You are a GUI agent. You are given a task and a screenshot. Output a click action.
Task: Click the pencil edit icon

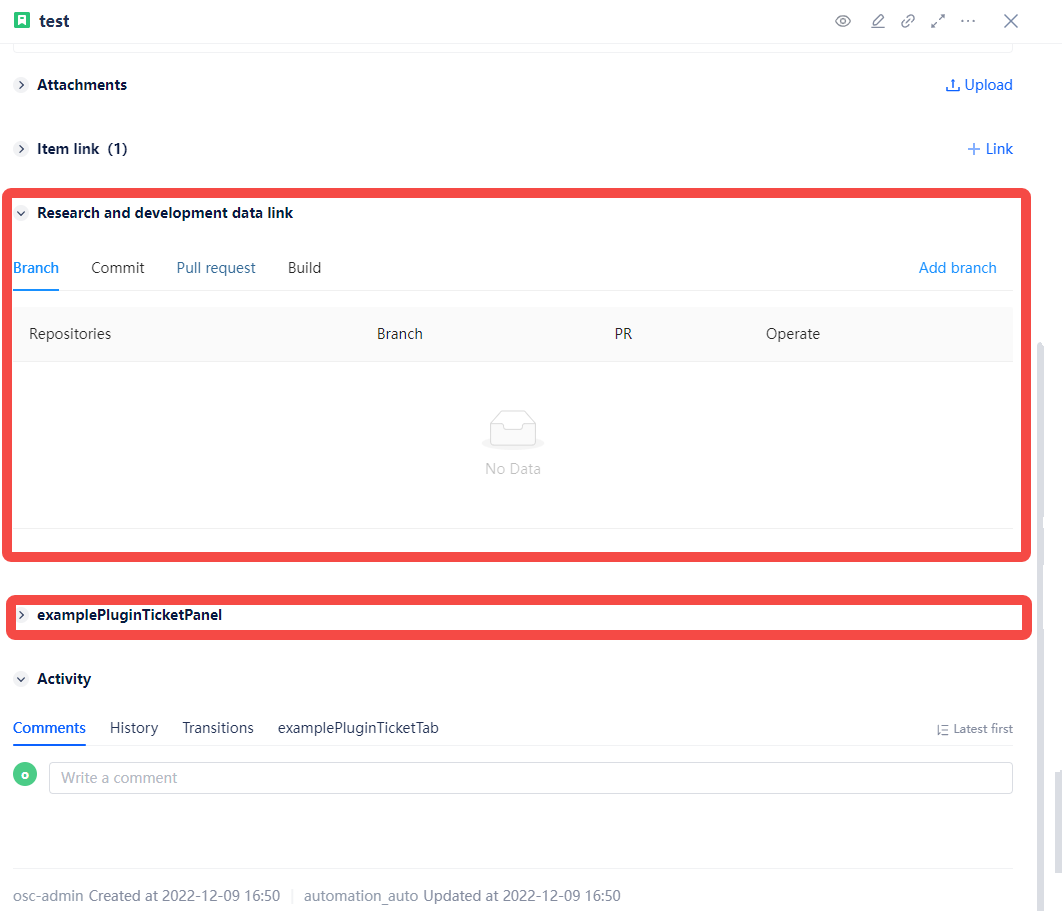pyautogui.click(x=878, y=21)
